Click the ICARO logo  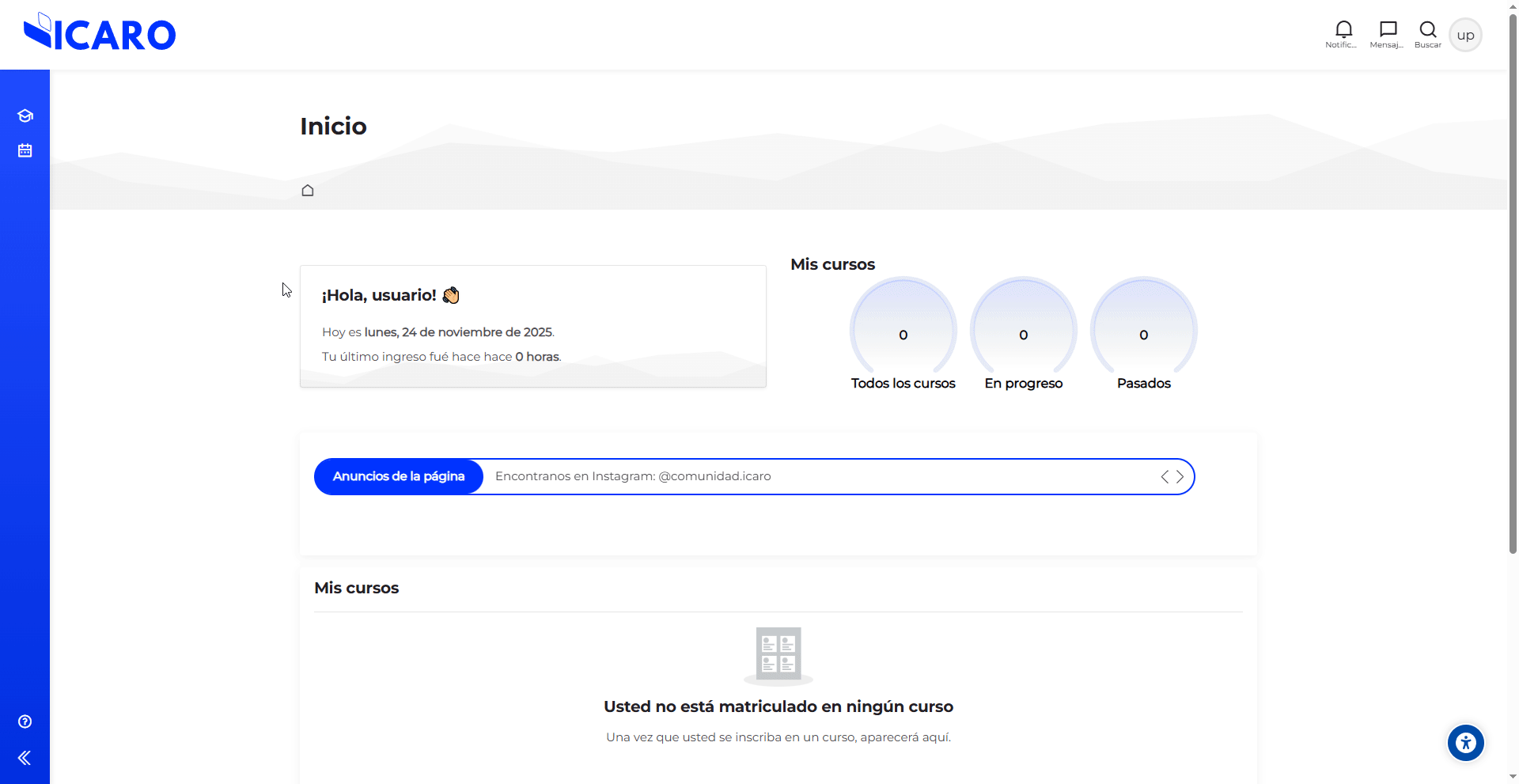[x=100, y=33]
